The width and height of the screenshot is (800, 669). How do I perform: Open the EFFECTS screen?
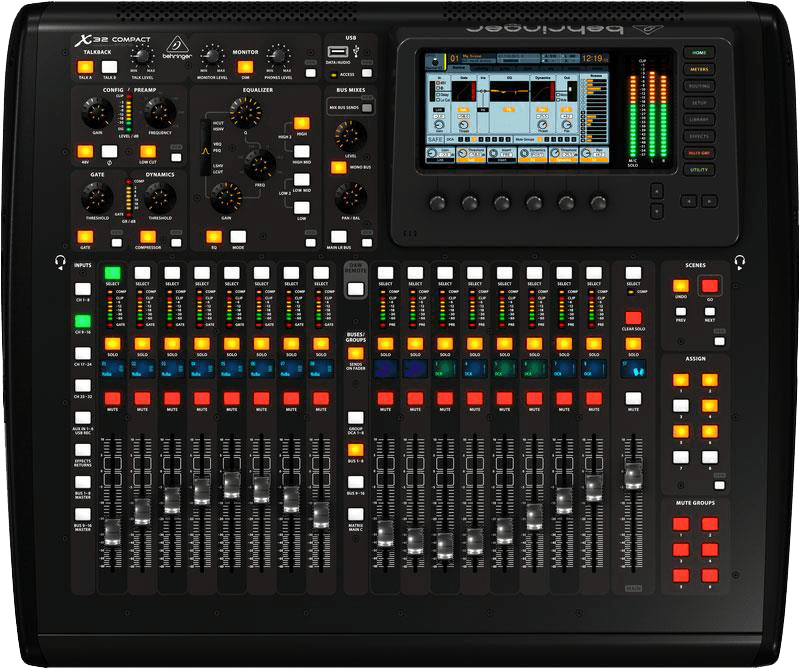coord(699,136)
